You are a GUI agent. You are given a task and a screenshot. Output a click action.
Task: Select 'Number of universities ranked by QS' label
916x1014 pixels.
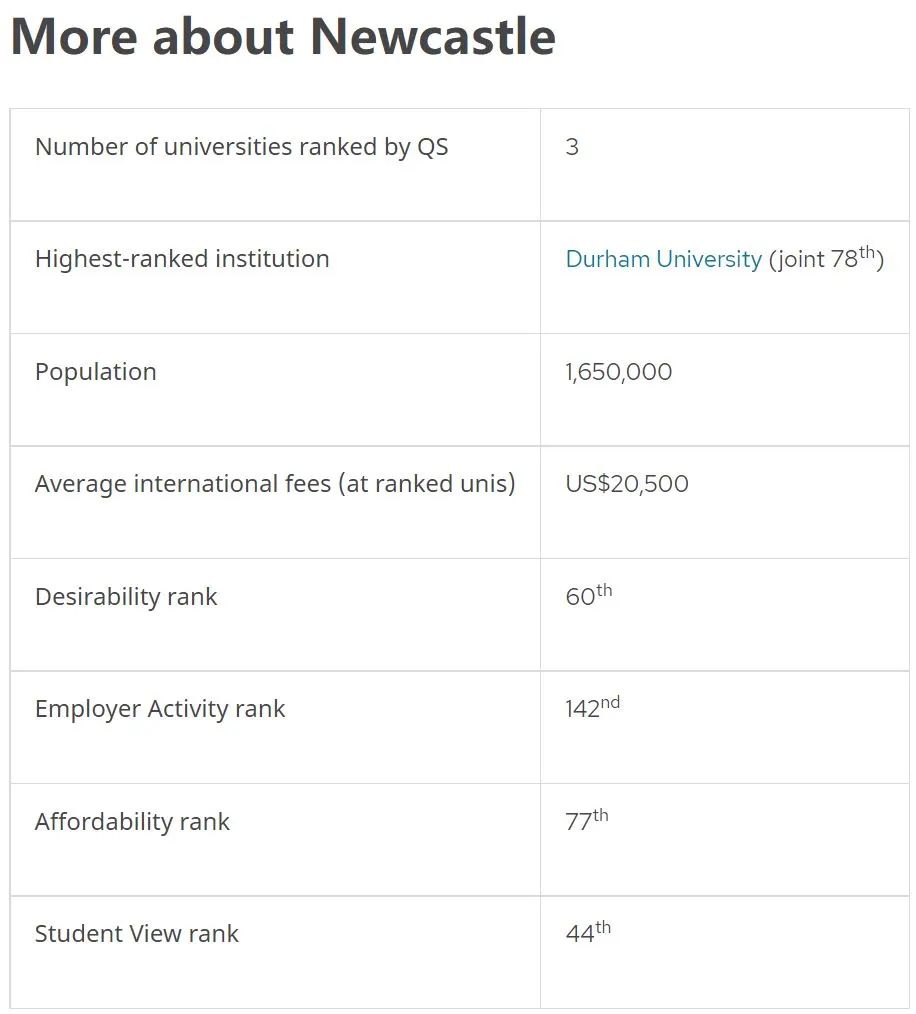tap(241, 147)
